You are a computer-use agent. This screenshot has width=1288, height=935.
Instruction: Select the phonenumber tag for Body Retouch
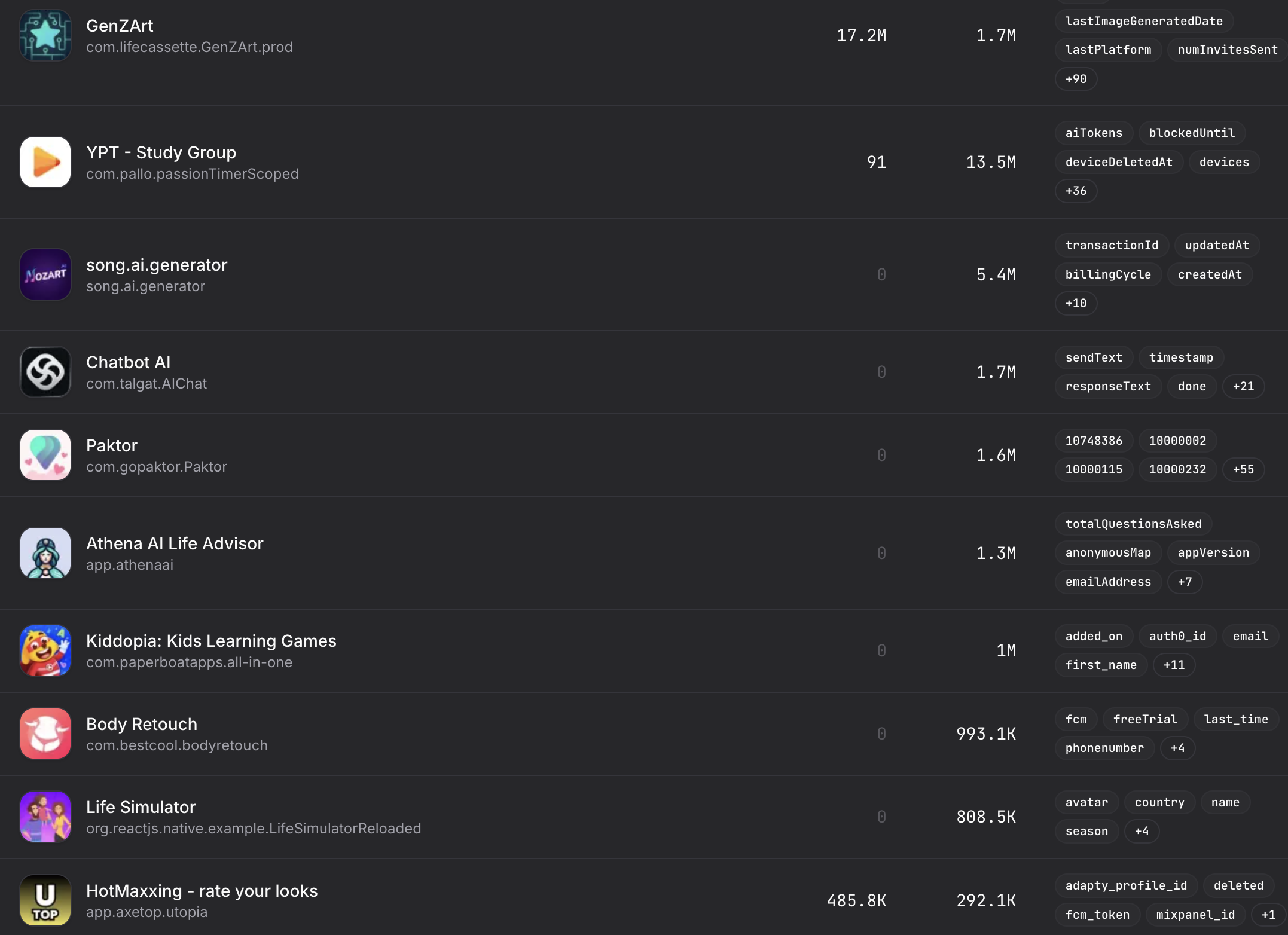[1104, 748]
